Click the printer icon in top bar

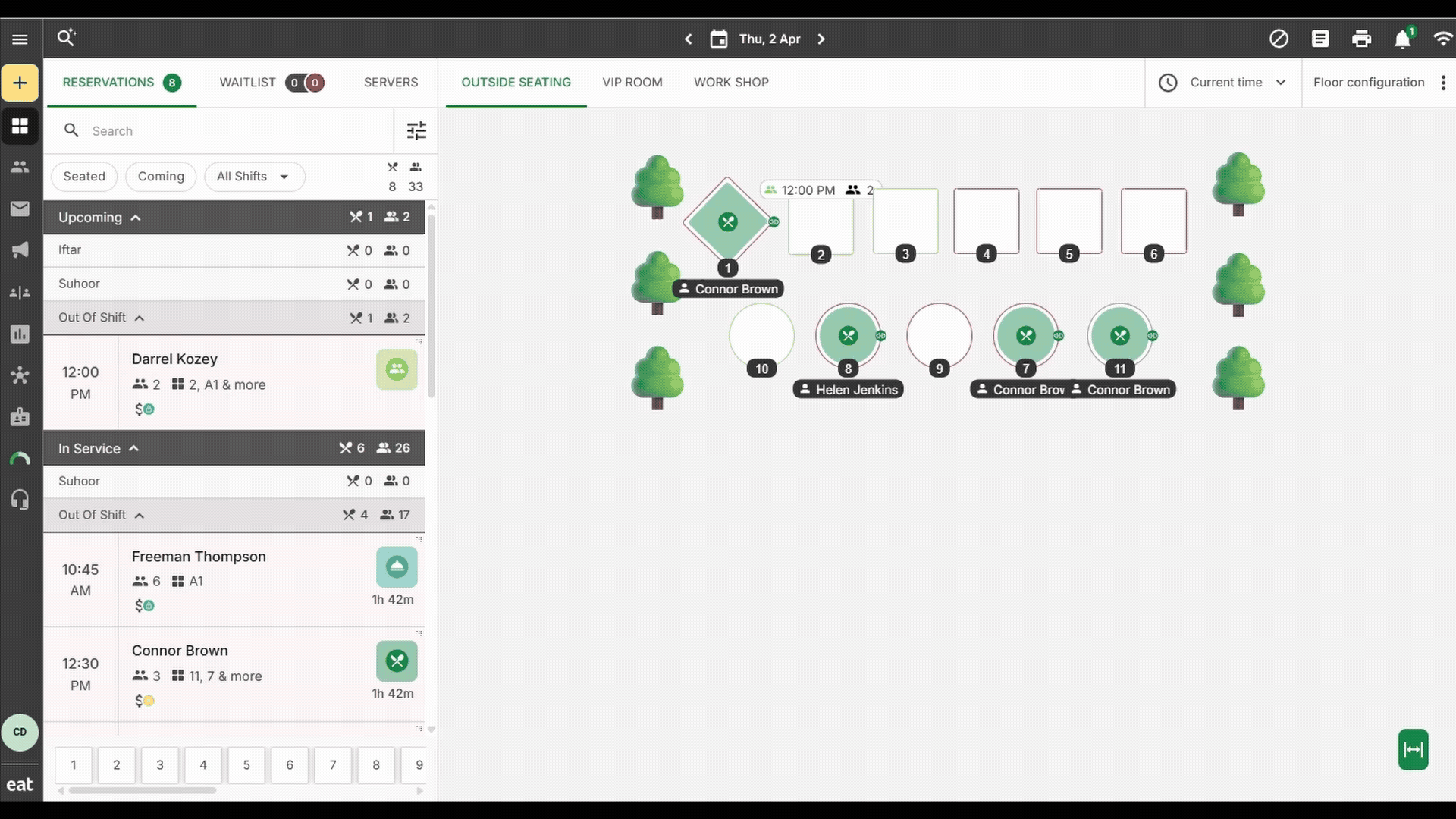[1361, 39]
